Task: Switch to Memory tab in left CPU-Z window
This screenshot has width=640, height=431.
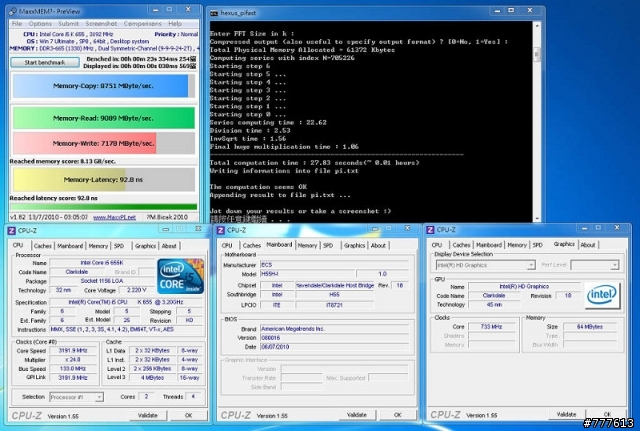Action: click(x=98, y=246)
